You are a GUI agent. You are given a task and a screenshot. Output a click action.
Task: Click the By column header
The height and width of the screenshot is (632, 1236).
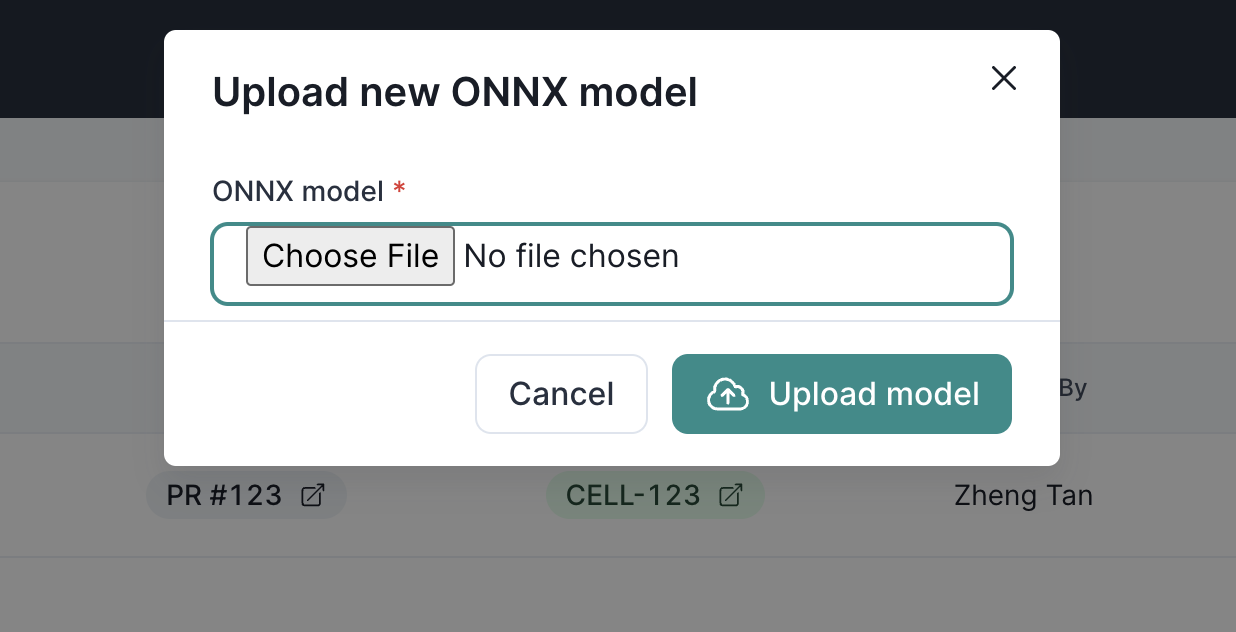(x=1075, y=388)
